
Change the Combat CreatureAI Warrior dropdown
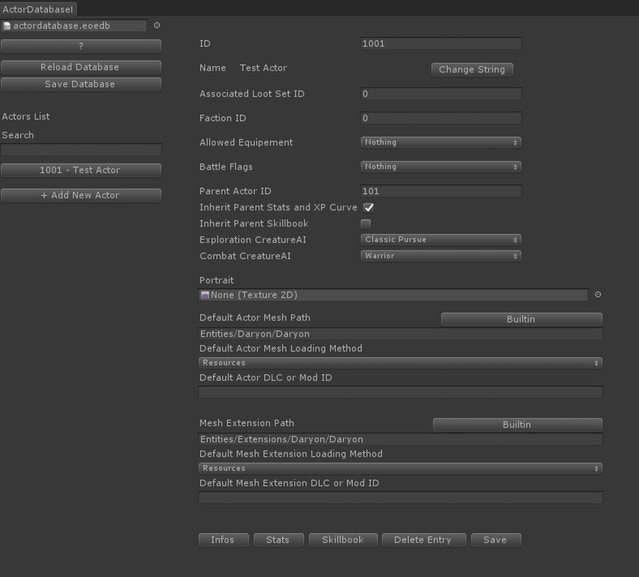pyautogui.click(x=440, y=256)
